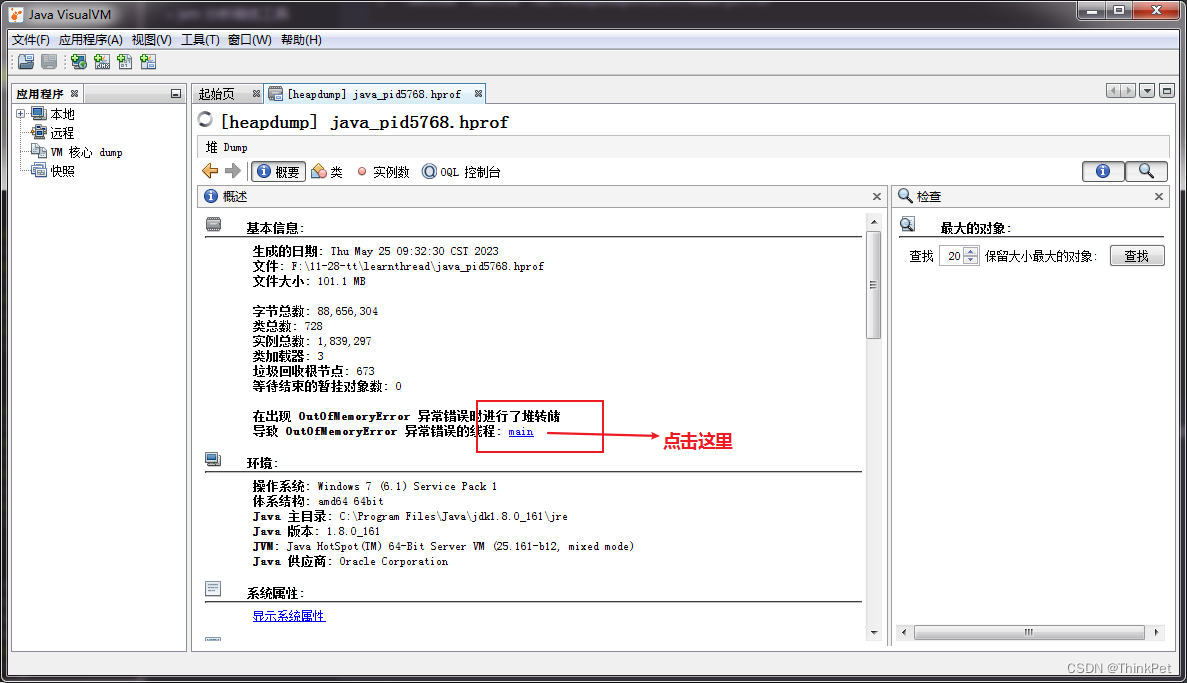Click the 系统属性 section icon
Viewport: 1187px width, 683px height.
[x=213, y=588]
